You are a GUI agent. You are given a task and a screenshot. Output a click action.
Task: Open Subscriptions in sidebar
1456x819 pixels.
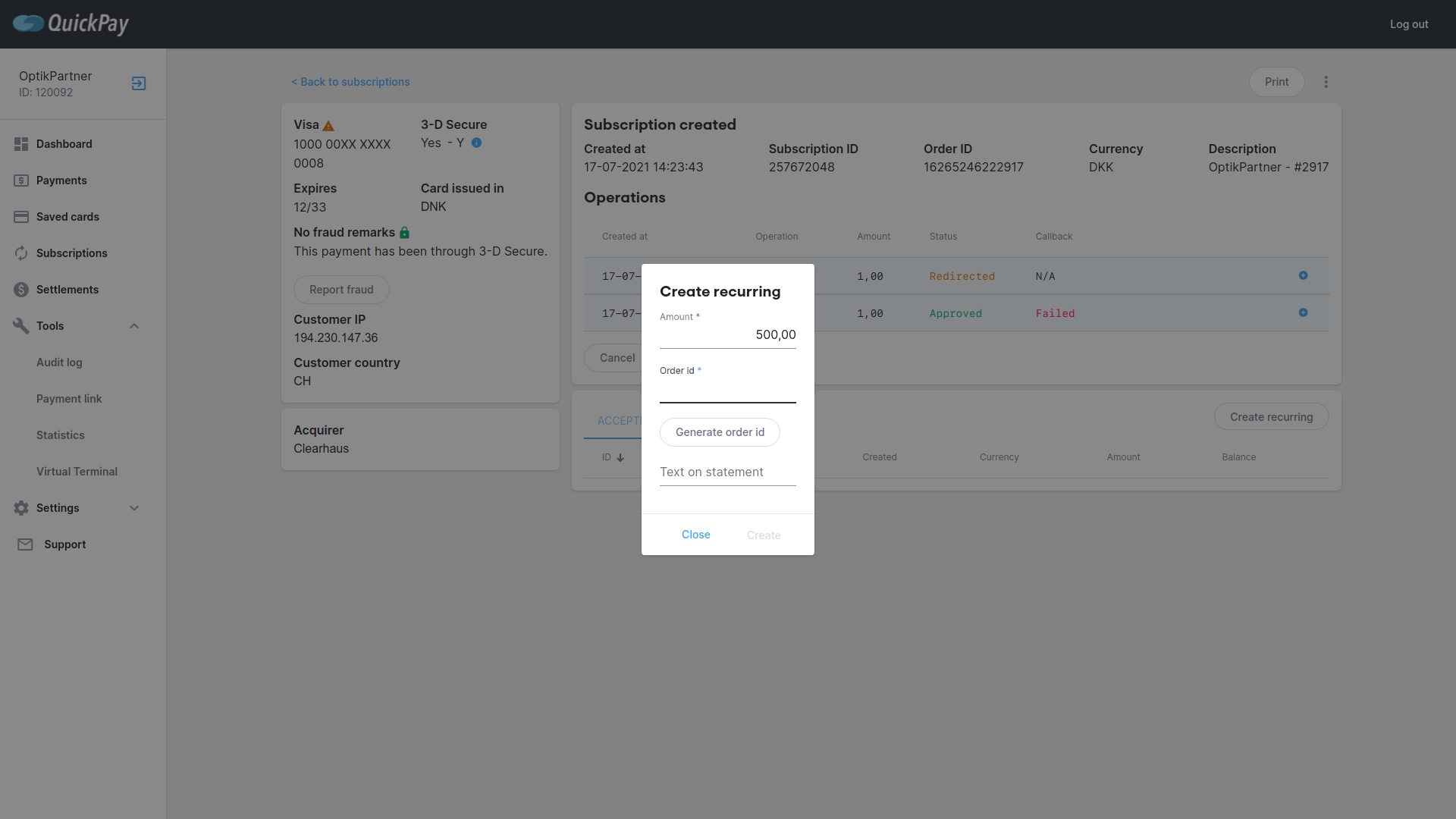pos(71,253)
